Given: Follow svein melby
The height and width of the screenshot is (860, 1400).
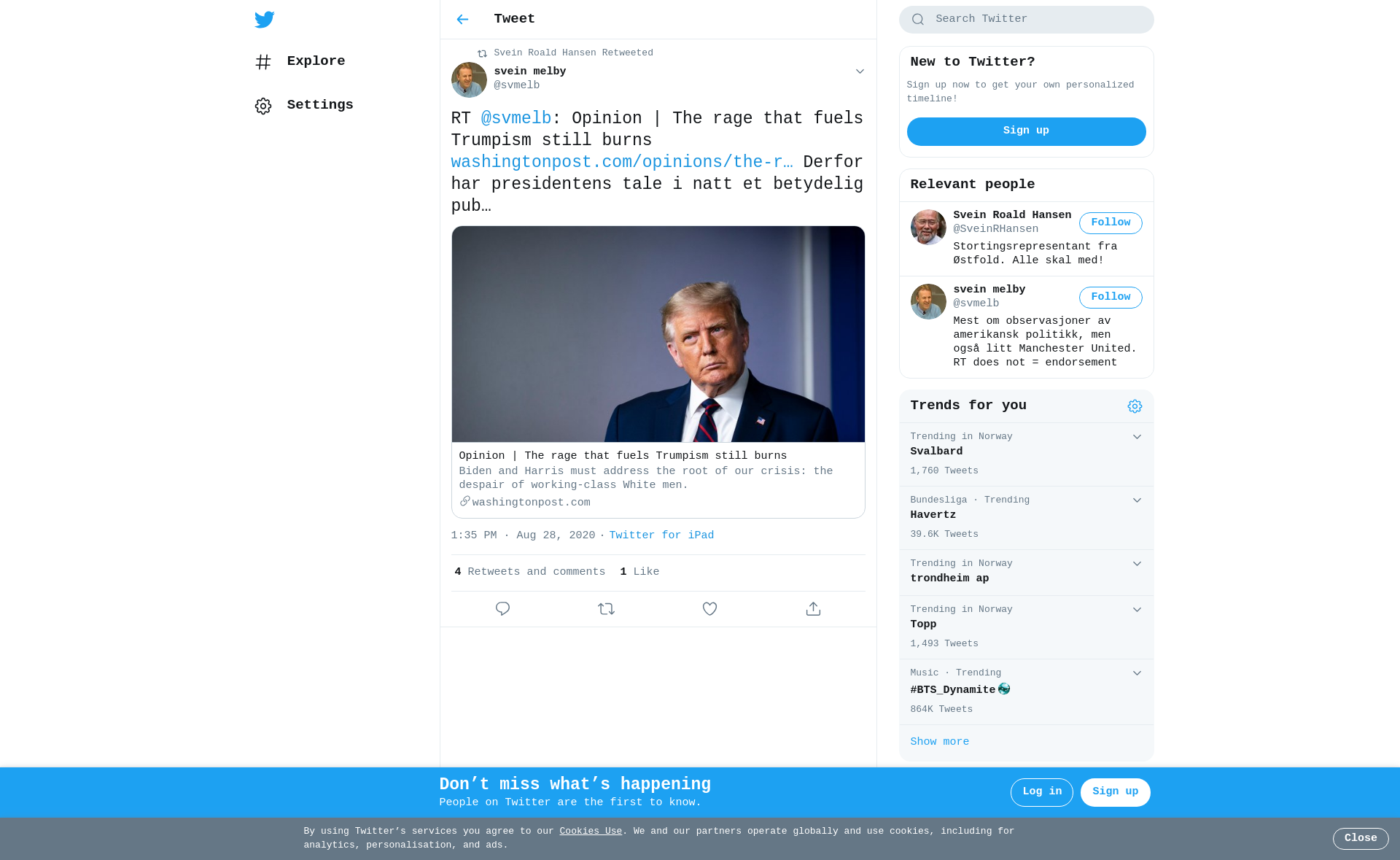Looking at the screenshot, I should 1111,298.
